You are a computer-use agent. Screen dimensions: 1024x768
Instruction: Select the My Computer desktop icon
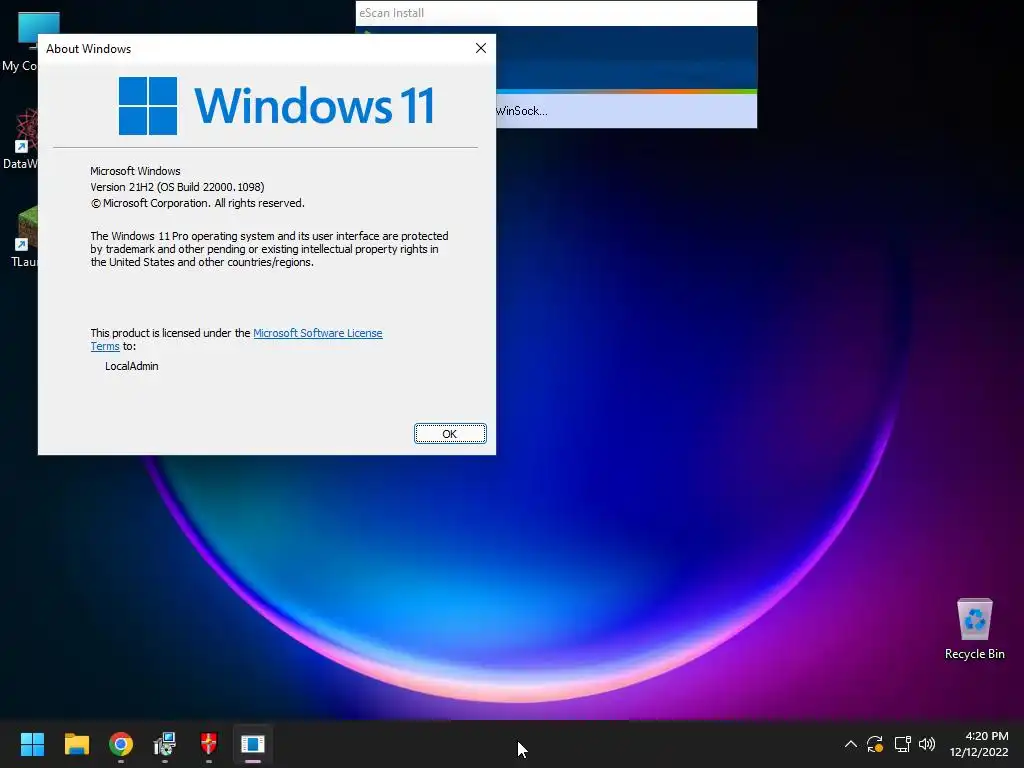[x=20, y=42]
